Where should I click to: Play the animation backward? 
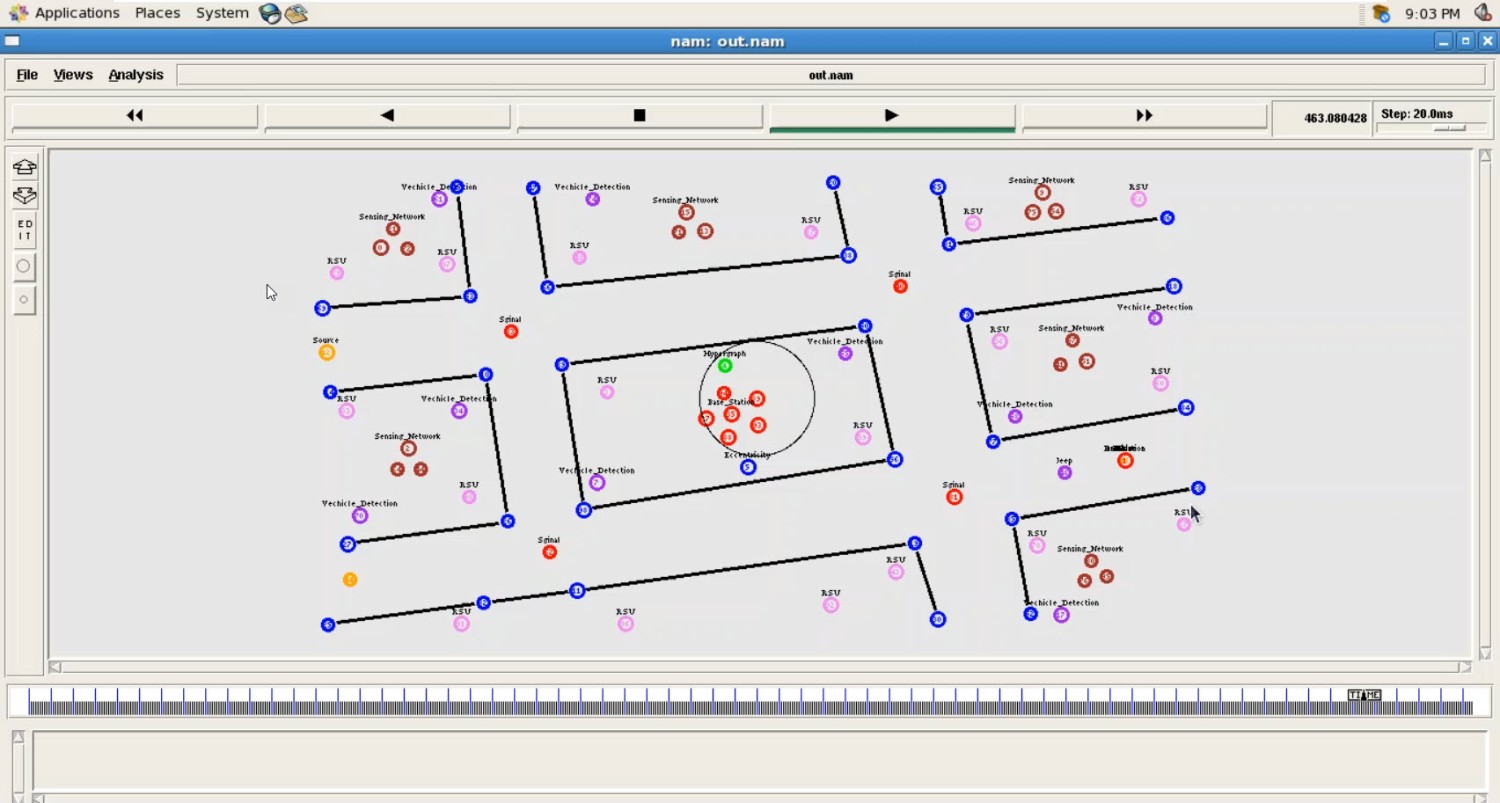[387, 116]
